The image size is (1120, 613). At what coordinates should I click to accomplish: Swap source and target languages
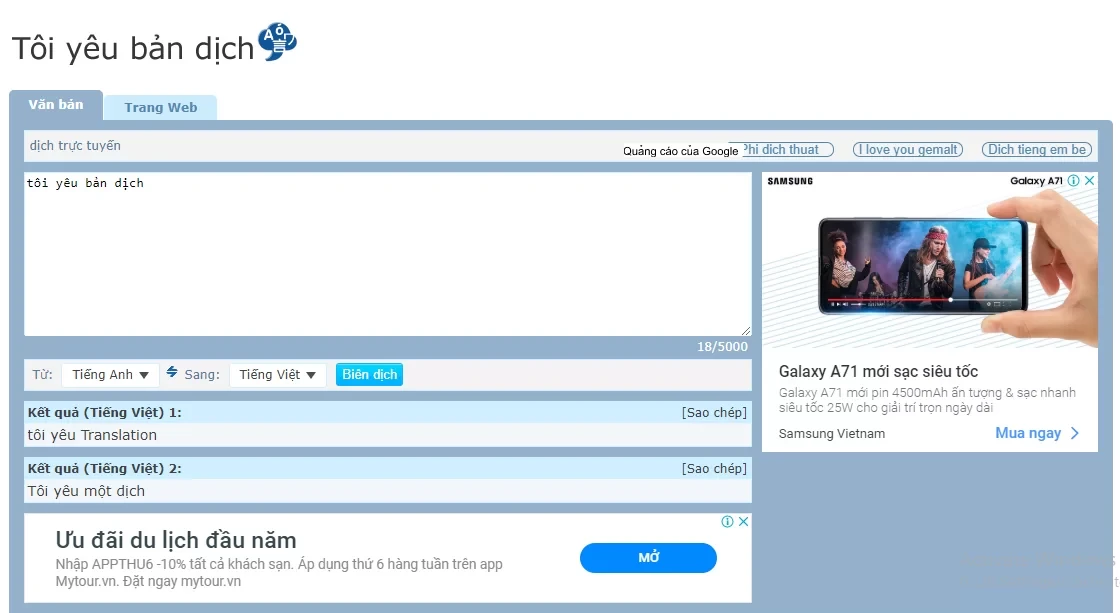[x=172, y=373]
